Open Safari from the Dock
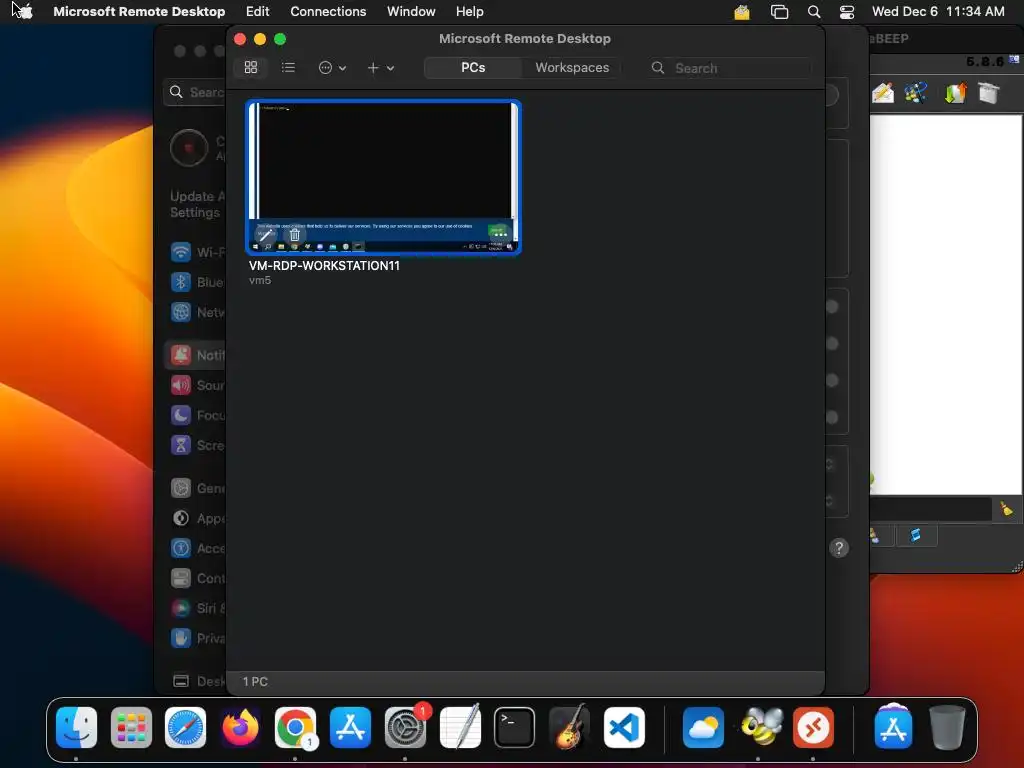This screenshot has height=768, width=1024. click(185, 727)
